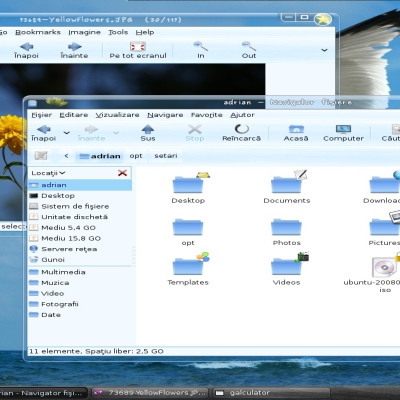Screen dimensions: 400x400
Task: Select adrian in Locații sidebar
Action: pos(80,185)
